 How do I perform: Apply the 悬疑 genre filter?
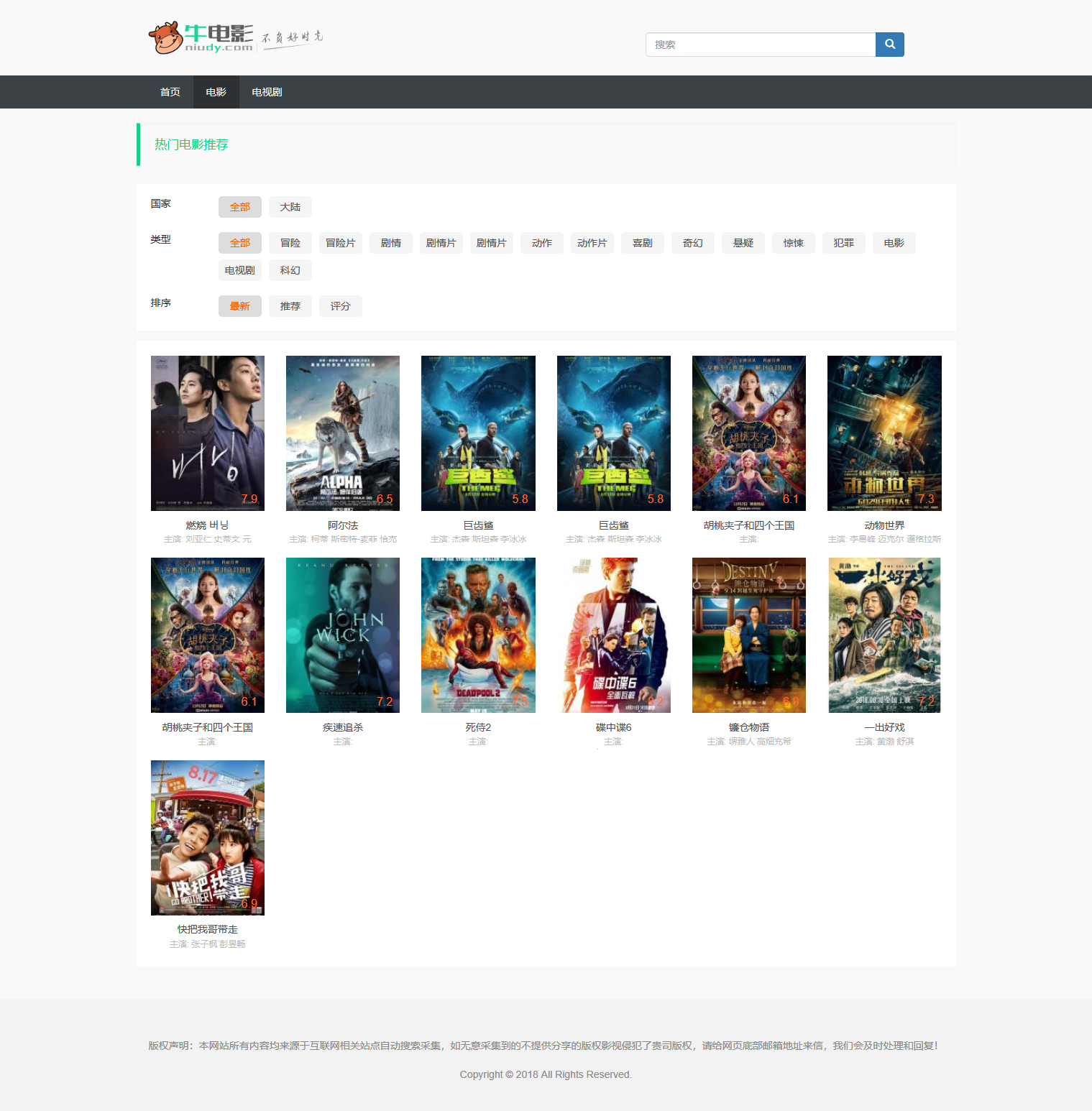click(x=743, y=243)
